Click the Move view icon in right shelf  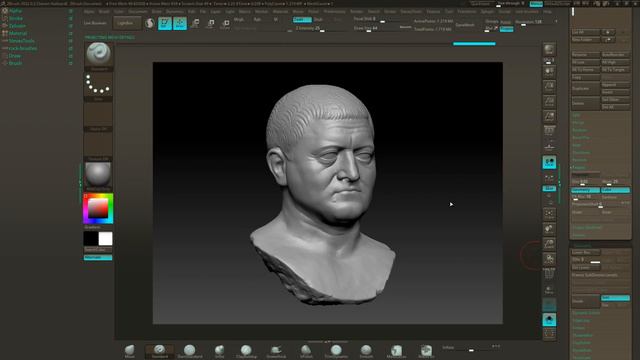[549, 229]
